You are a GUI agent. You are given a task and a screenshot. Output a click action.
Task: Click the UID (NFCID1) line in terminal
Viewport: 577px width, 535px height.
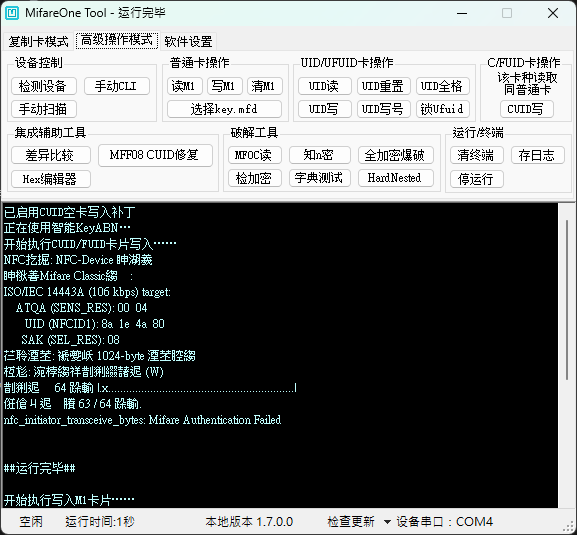pyautogui.click(x=95, y=324)
